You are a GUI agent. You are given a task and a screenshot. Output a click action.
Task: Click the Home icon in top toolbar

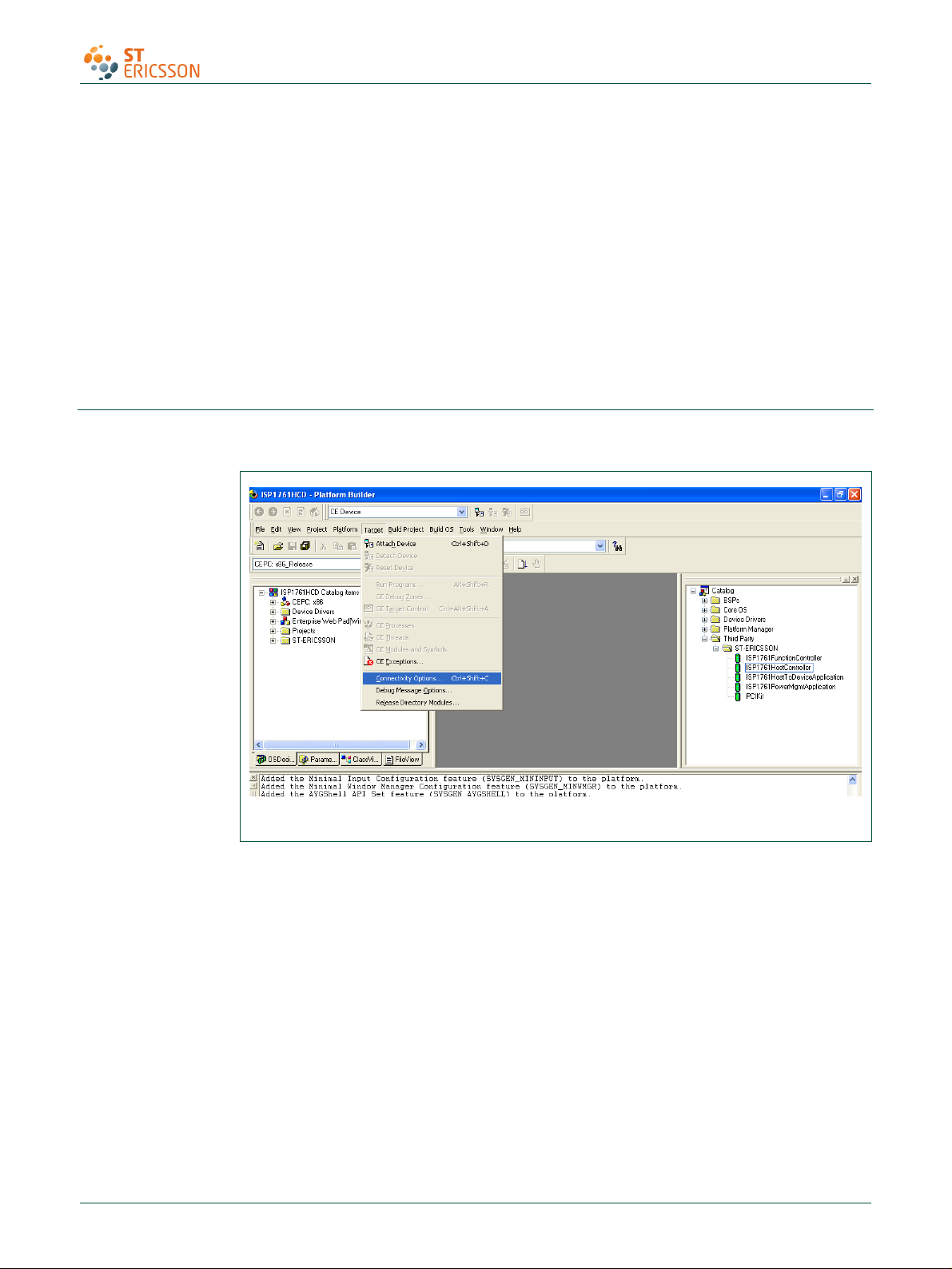coord(314,512)
